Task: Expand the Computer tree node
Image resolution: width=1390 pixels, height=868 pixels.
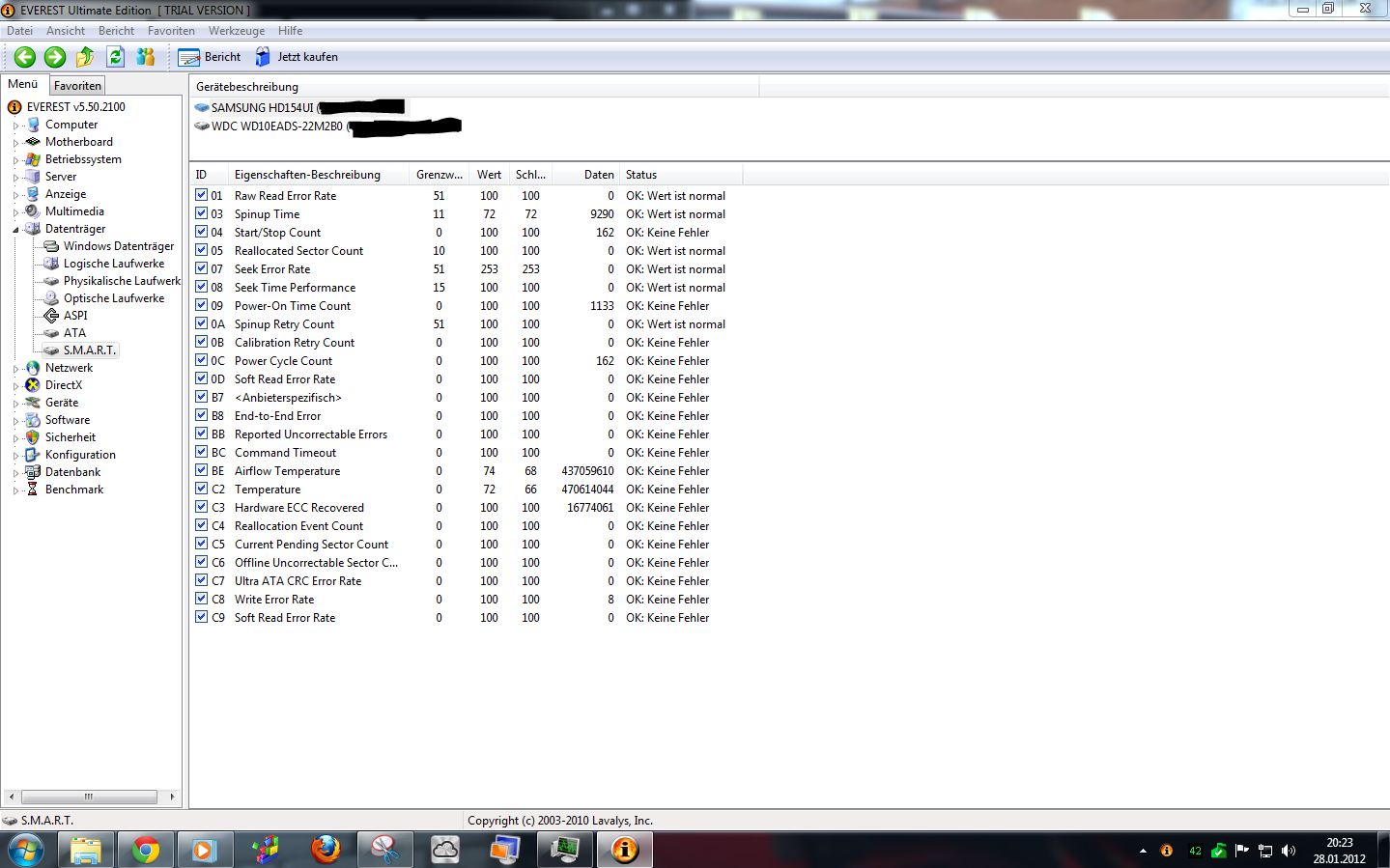Action: click(x=15, y=126)
